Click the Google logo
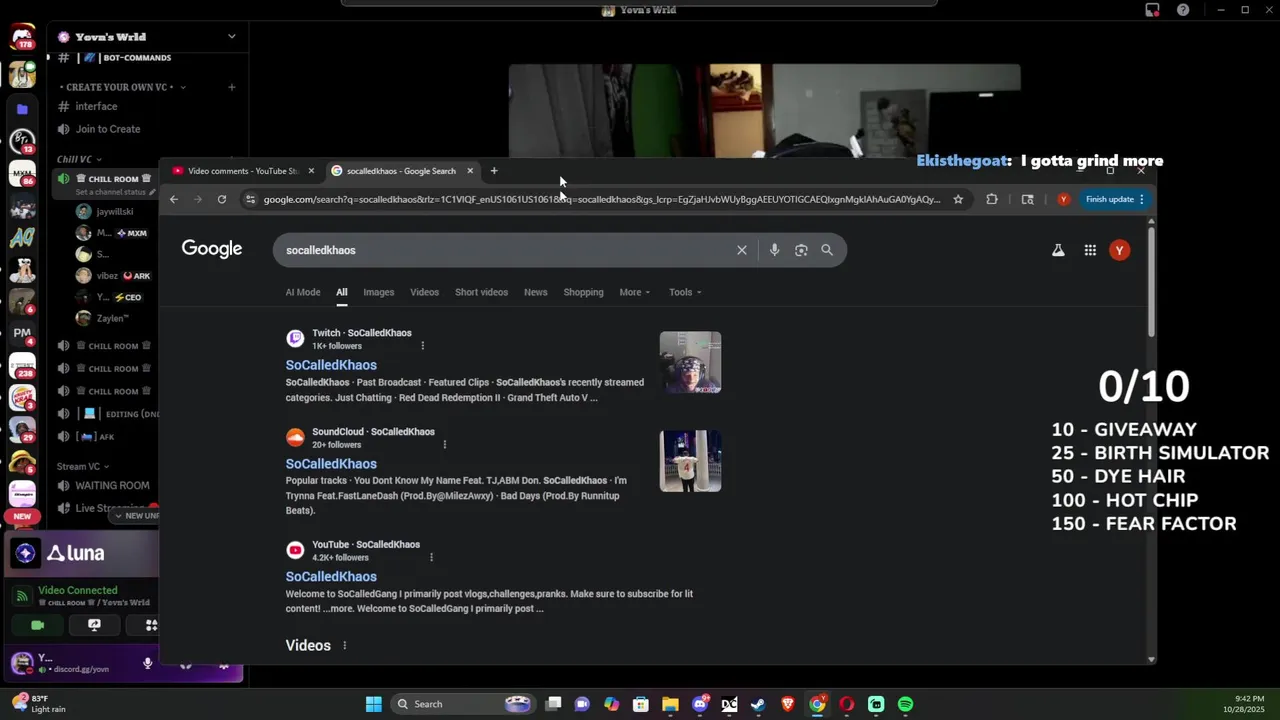 212,249
